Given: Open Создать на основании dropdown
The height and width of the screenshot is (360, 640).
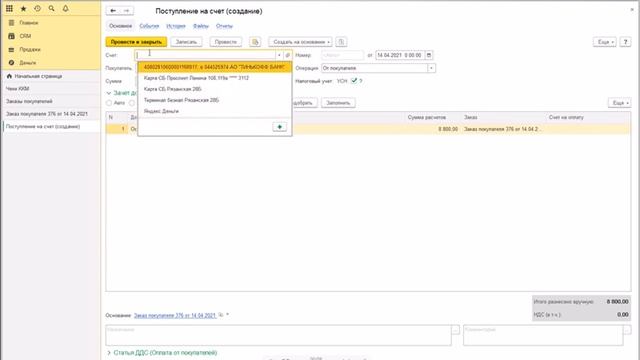Looking at the screenshot, I should click(x=300, y=42).
